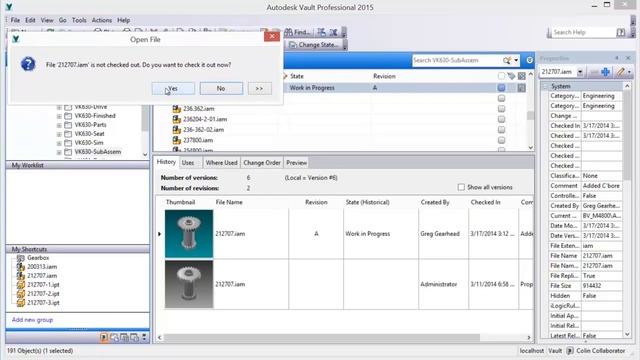Viewport: 640px width, 360px height.
Task: Switch to the Where Used tab
Action: [x=221, y=162]
